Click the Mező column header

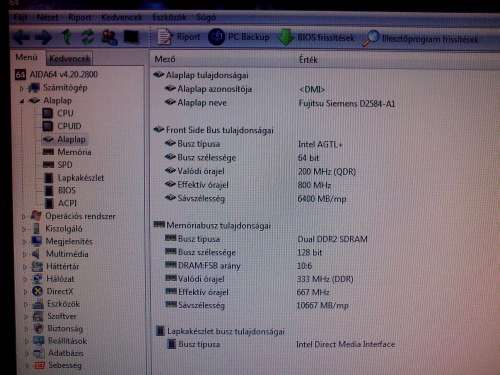pos(165,59)
